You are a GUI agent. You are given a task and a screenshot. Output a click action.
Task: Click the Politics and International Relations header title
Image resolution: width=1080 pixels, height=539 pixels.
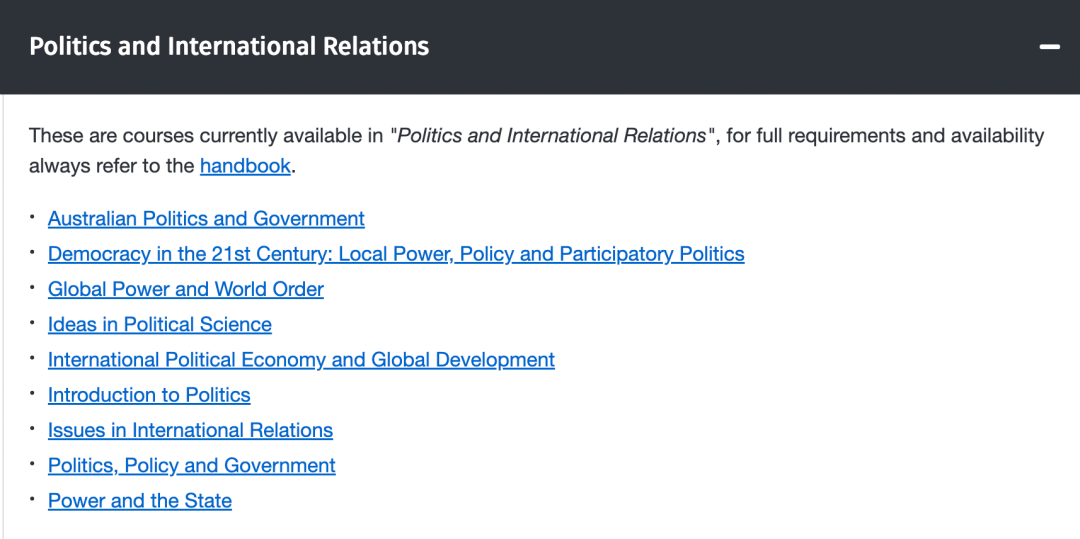click(x=229, y=46)
